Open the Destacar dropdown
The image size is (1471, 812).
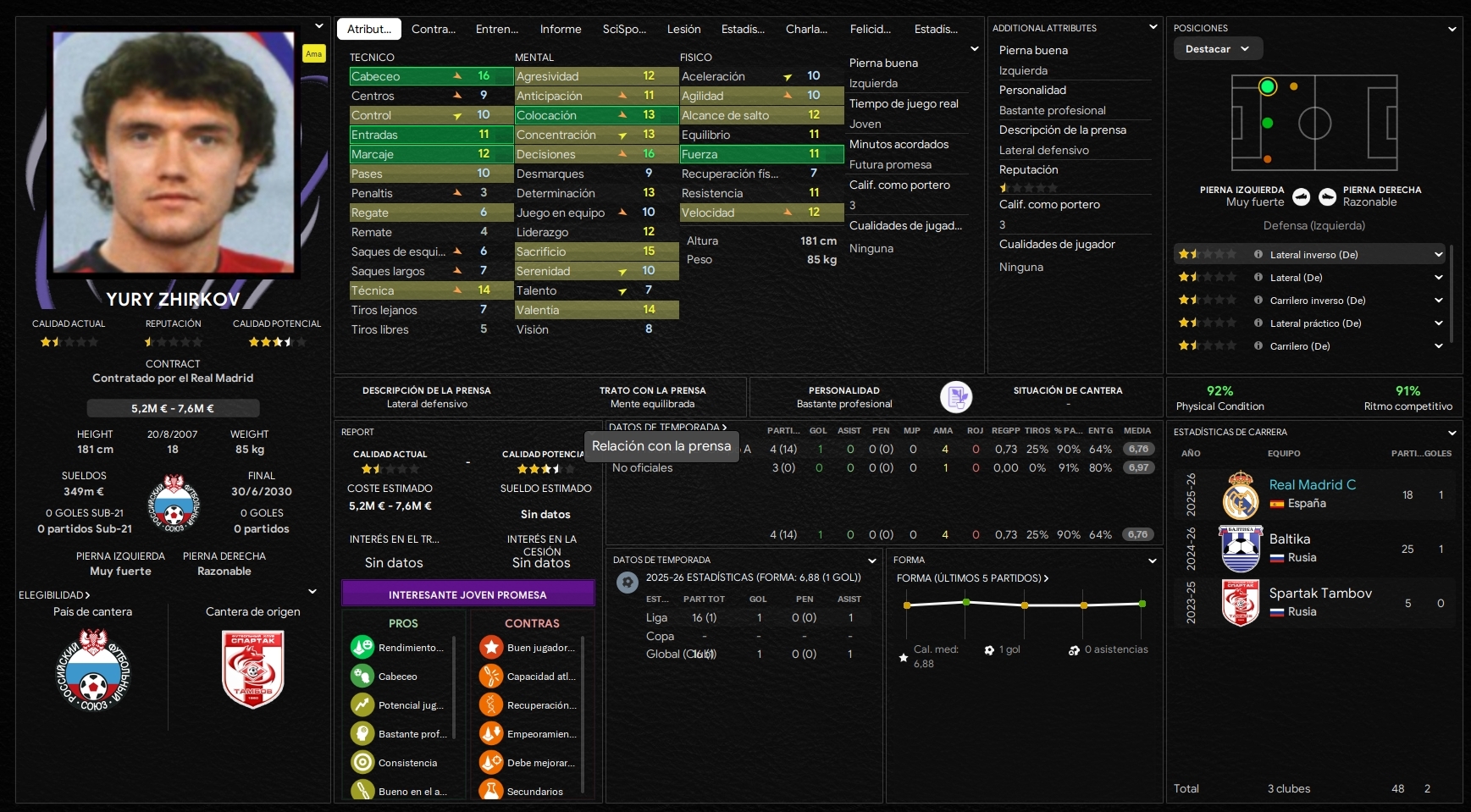pyautogui.click(x=1218, y=49)
